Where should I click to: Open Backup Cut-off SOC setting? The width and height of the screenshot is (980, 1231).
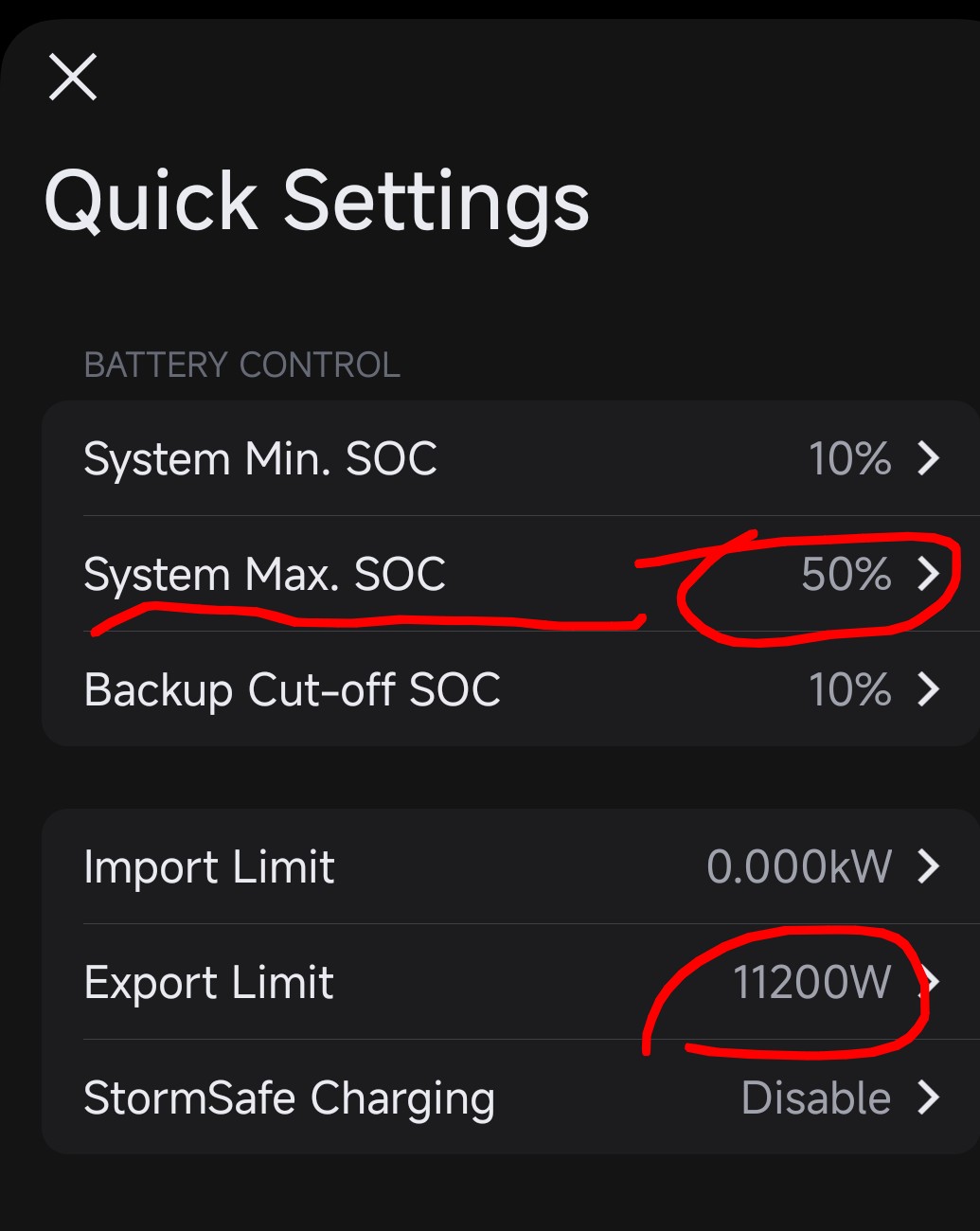[292, 690]
